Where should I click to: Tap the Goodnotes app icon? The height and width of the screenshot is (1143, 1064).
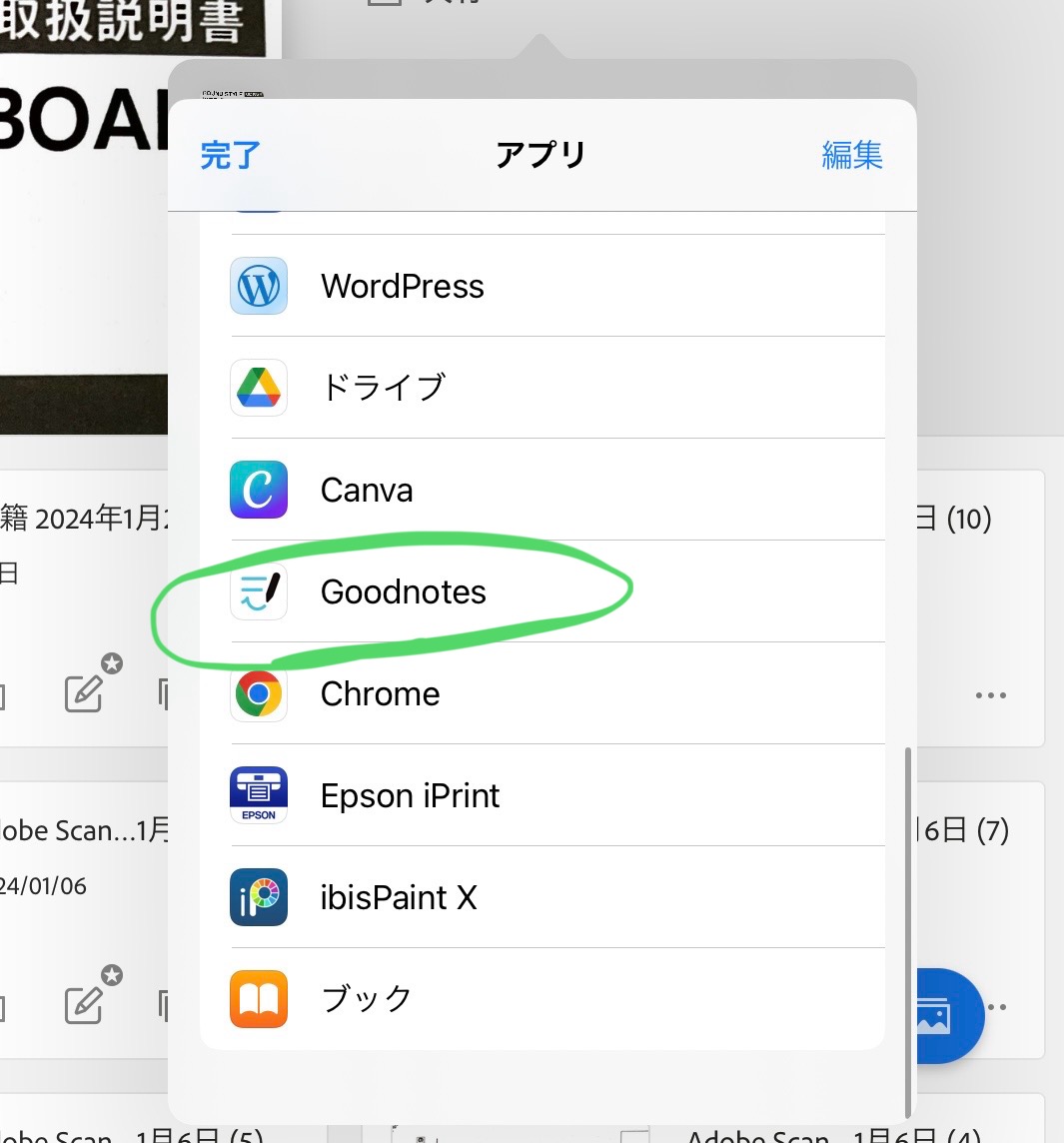pyautogui.click(x=259, y=591)
